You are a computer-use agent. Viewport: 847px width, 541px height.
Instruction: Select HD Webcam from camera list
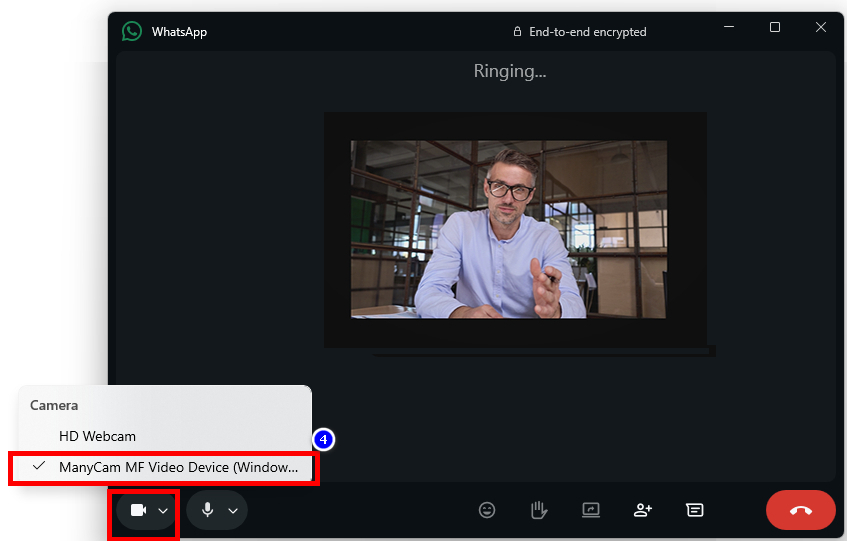tap(97, 436)
